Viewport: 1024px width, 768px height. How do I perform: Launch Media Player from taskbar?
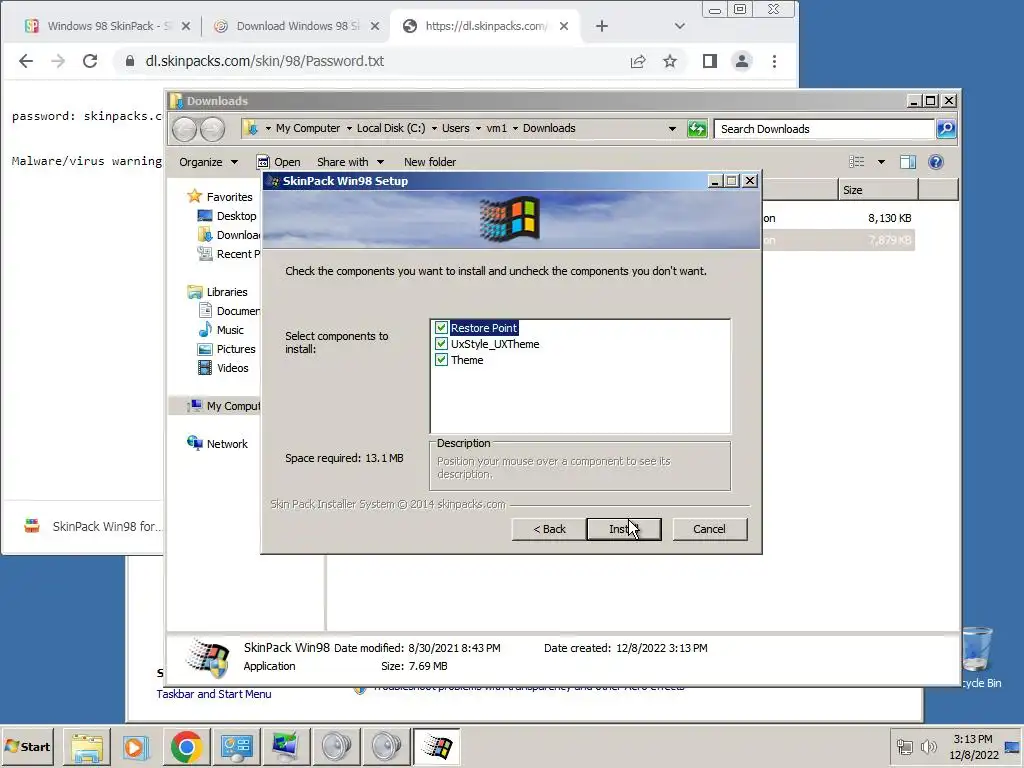(x=136, y=746)
